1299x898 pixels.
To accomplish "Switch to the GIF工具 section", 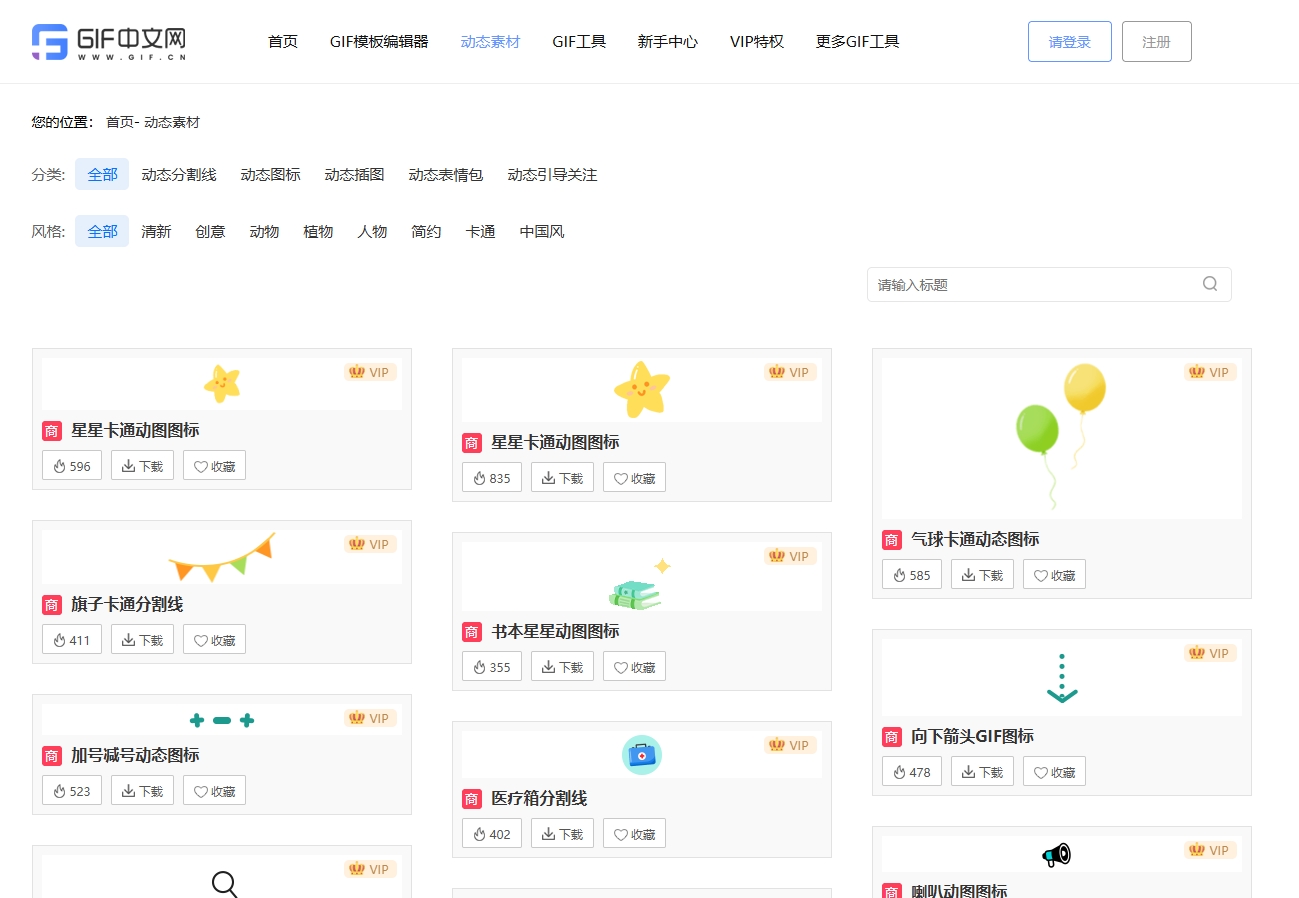I will pyautogui.click(x=578, y=41).
